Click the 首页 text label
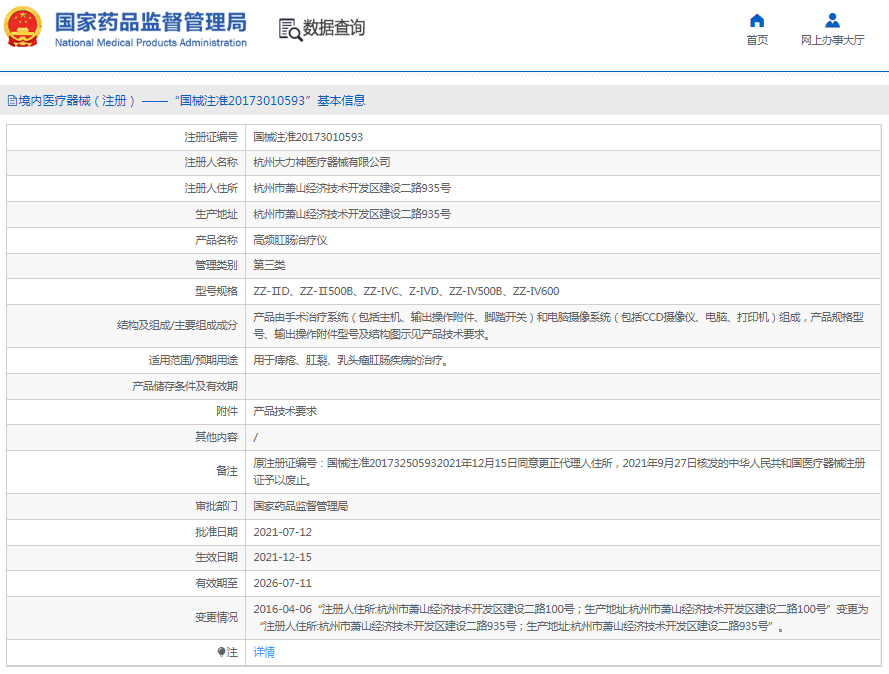This screenshot has width=889, height=674. [757, 40]
